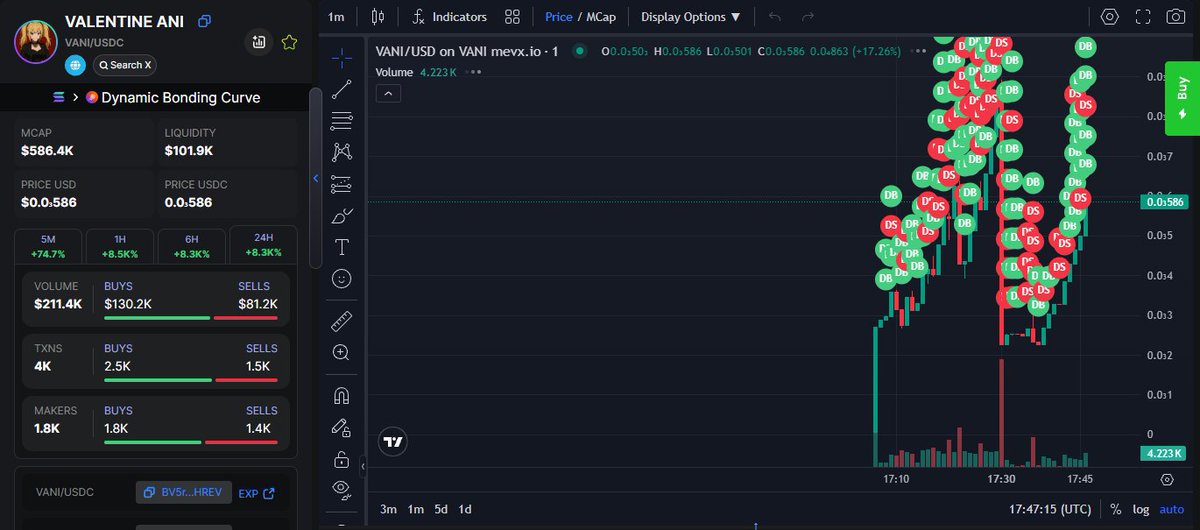Copy the VALENTINE ANI token address

pos(204,21)
